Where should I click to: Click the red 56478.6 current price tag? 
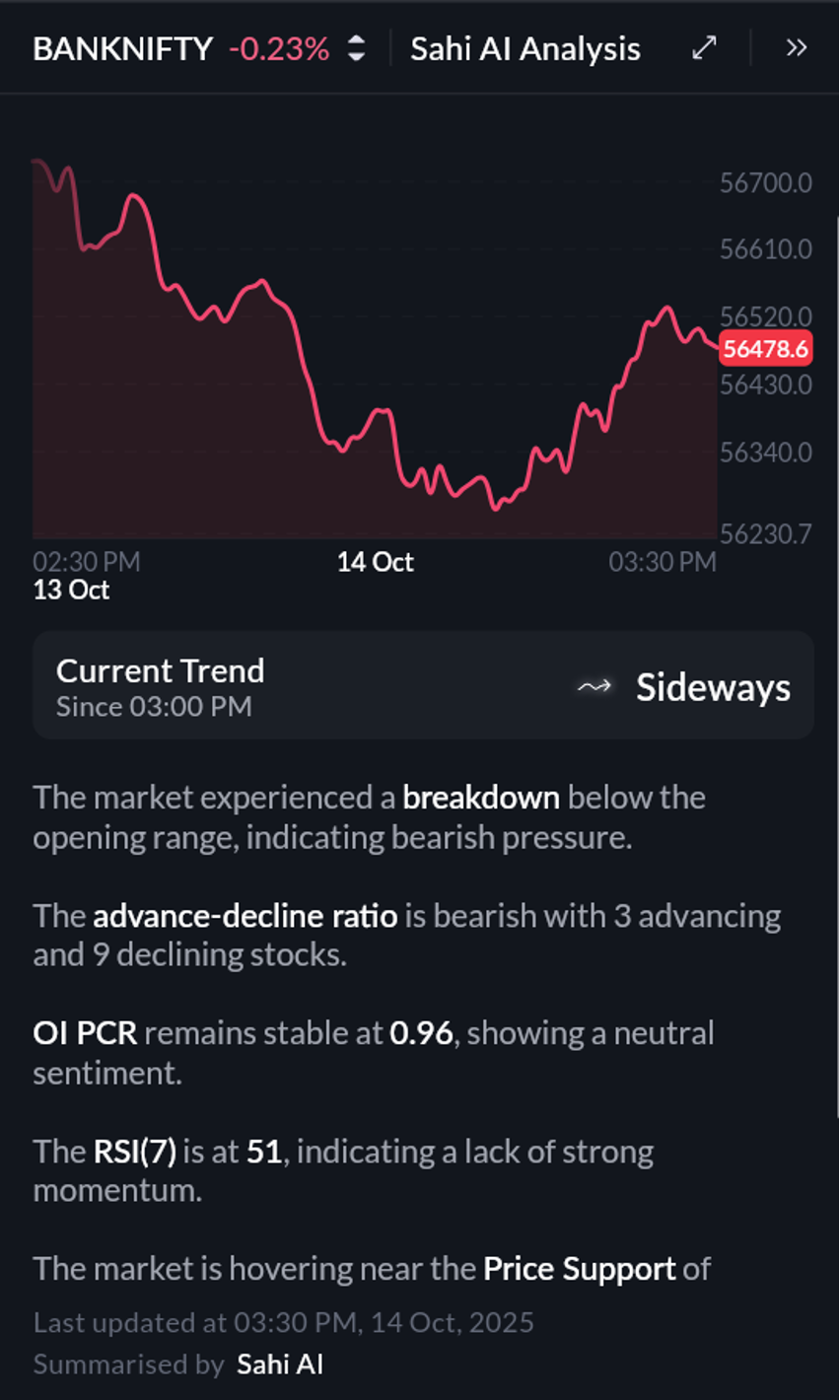coord(765,349)
